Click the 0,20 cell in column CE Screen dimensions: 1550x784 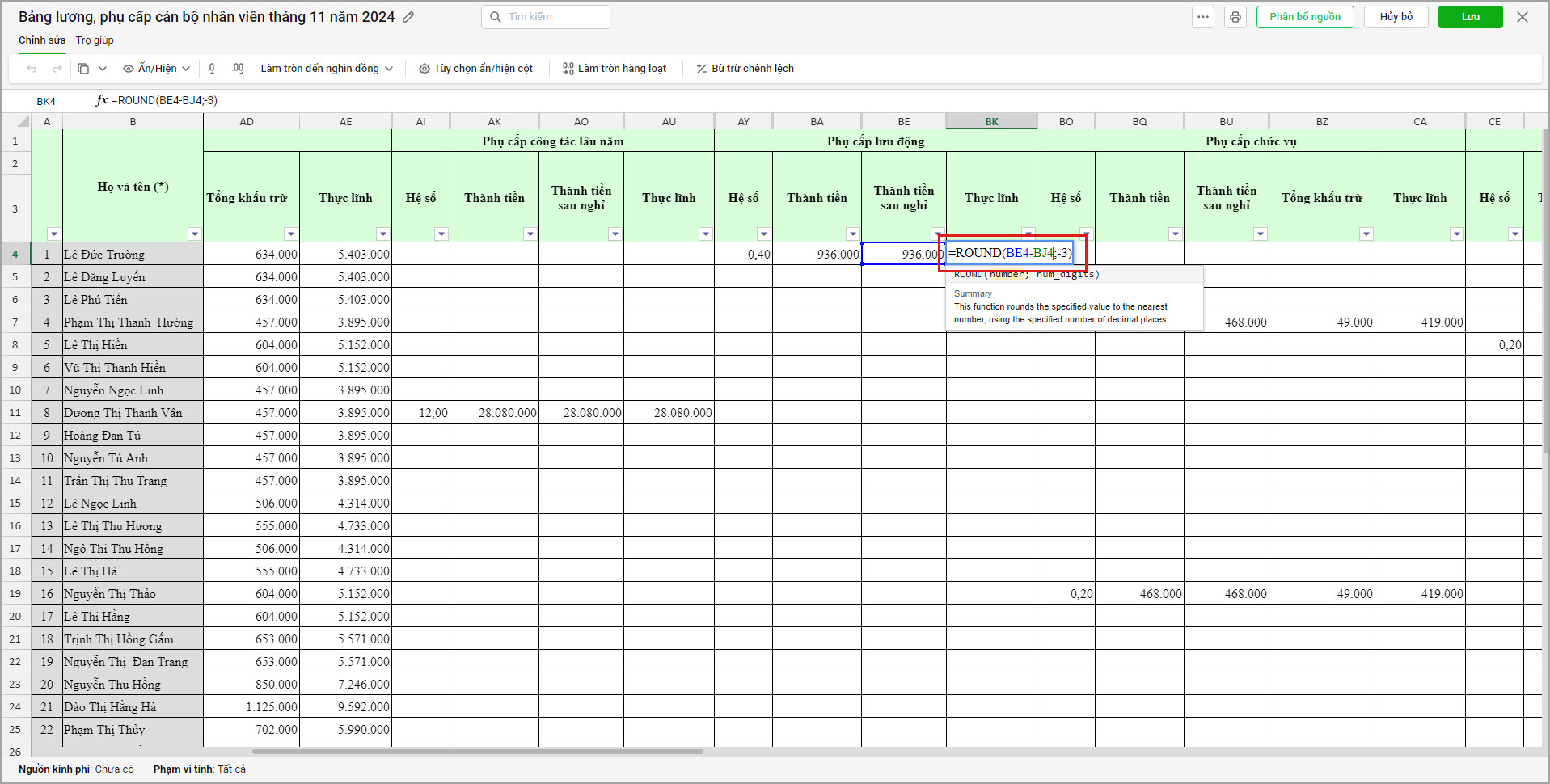(1494, 344)
